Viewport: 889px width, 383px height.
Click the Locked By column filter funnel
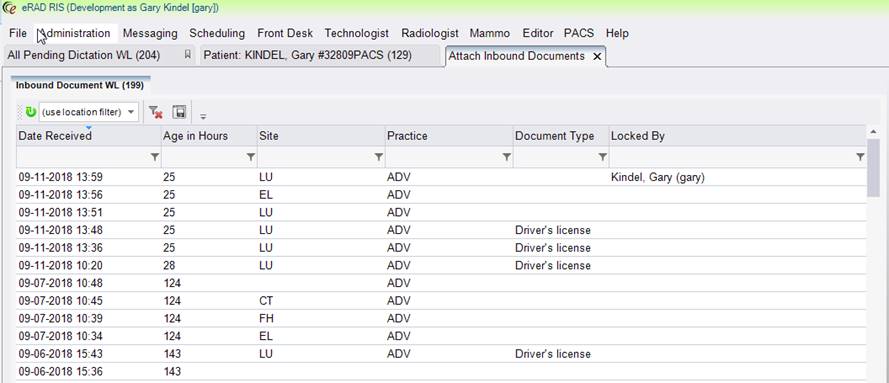click(860, 157)
